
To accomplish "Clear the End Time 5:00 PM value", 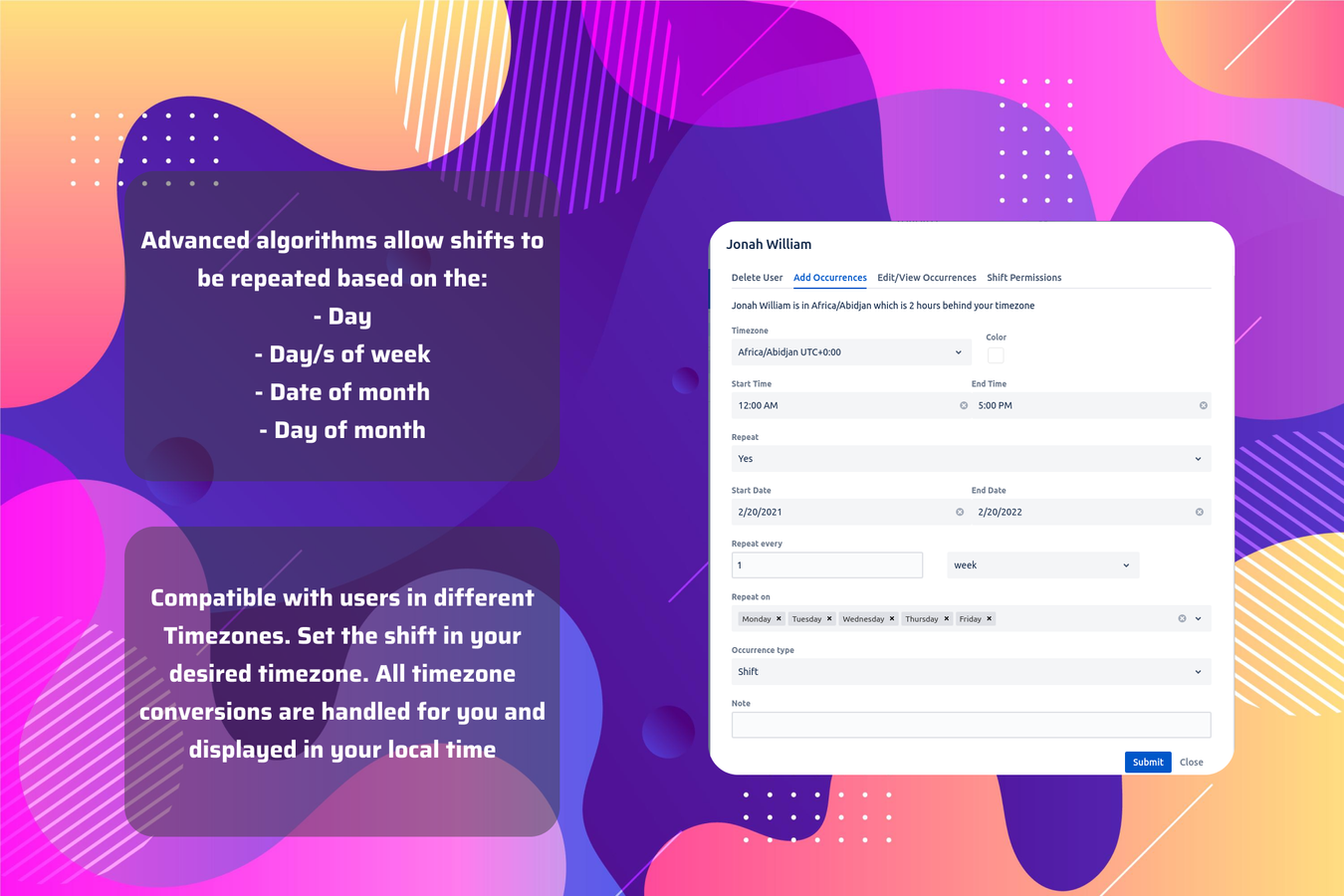I will [1203, 405].
